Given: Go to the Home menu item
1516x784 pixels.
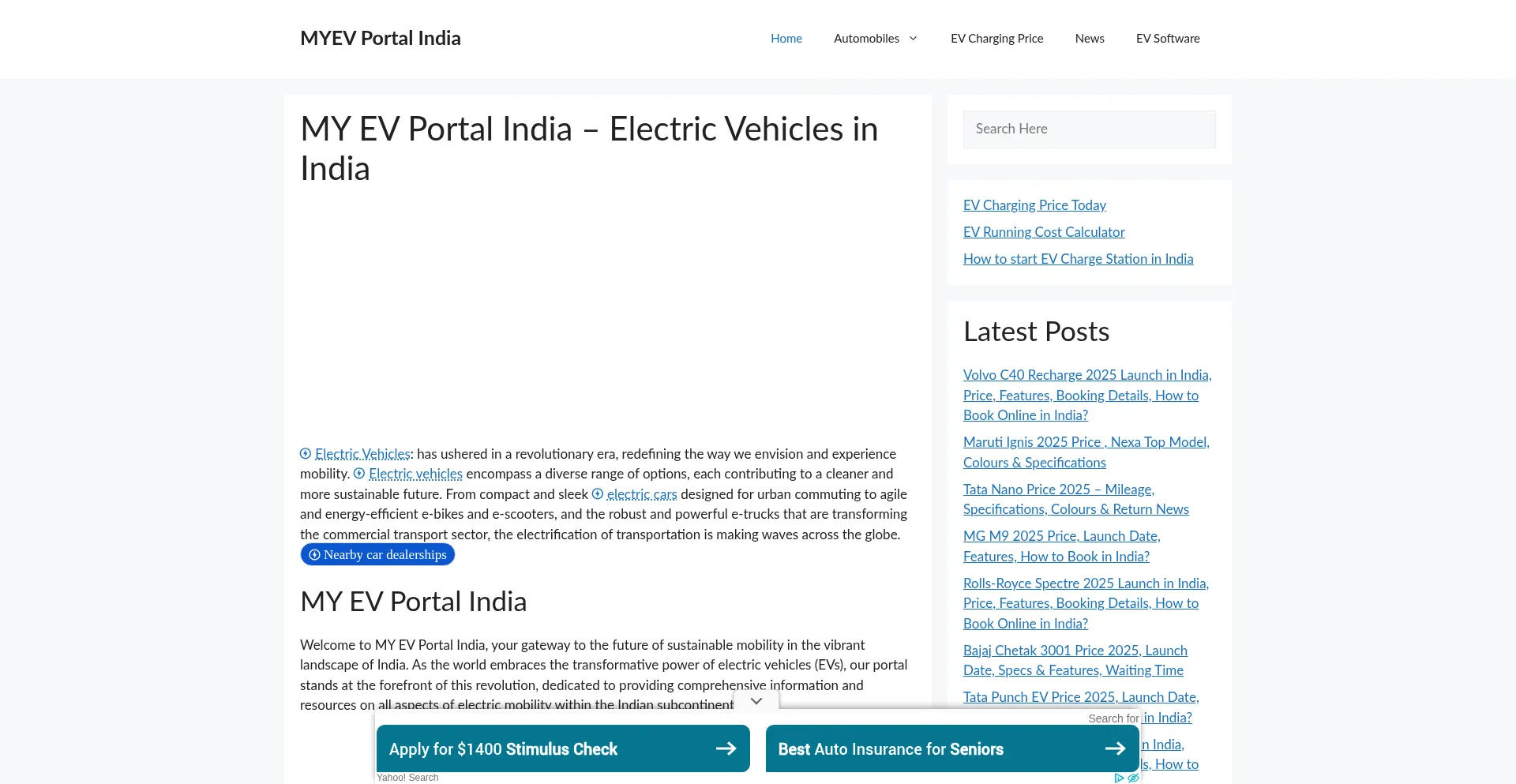Looking at the screenshot, I should pos(786,38).
